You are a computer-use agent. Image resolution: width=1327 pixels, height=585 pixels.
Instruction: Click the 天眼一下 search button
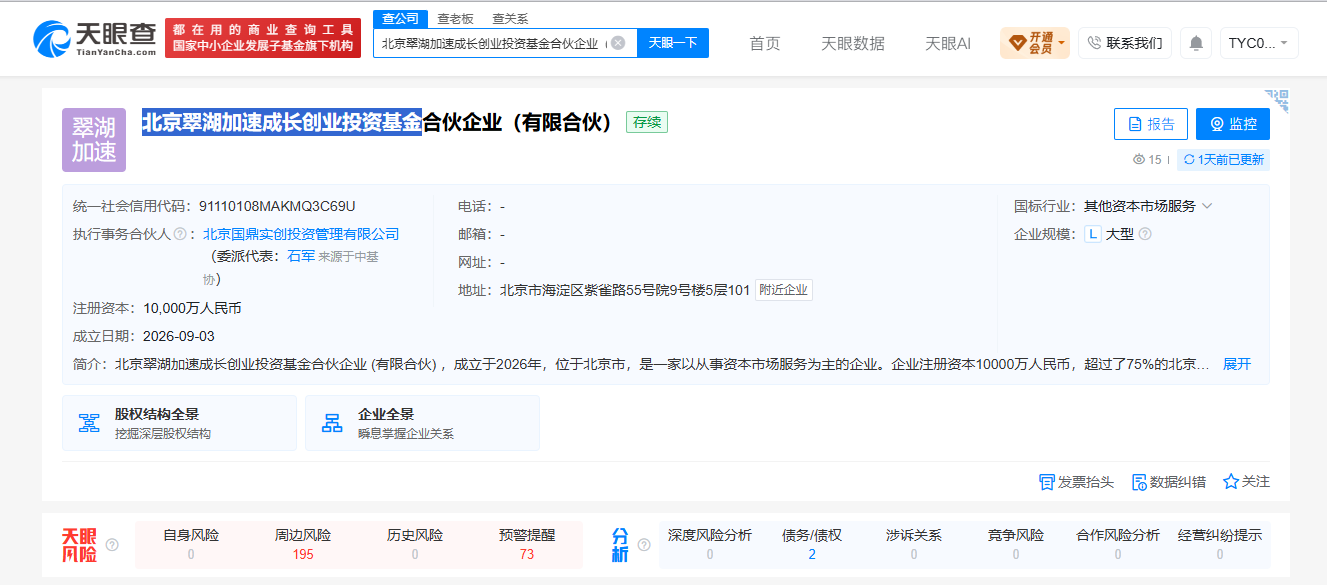pyautogui.click(x=673, y=43)
